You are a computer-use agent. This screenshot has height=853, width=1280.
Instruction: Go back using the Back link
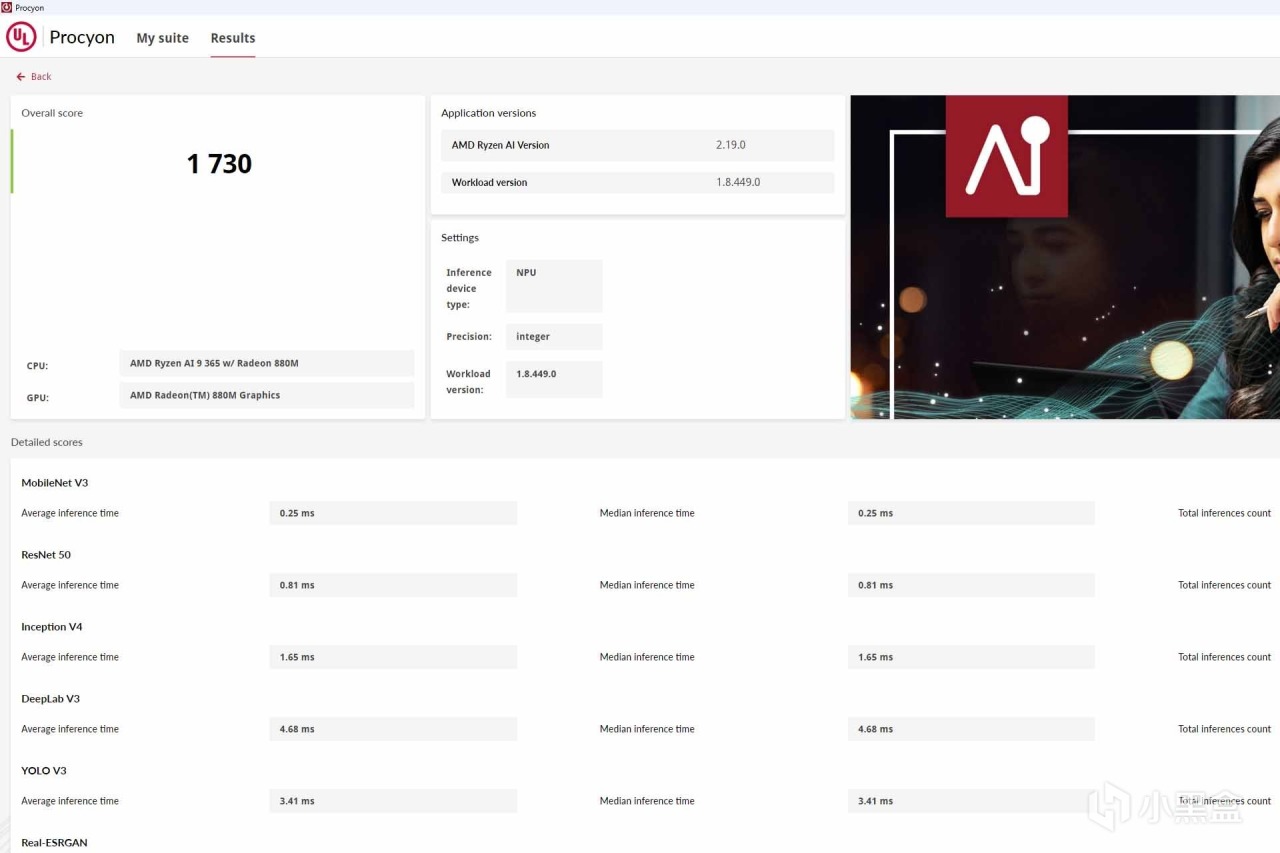click(x=34, y=77)
